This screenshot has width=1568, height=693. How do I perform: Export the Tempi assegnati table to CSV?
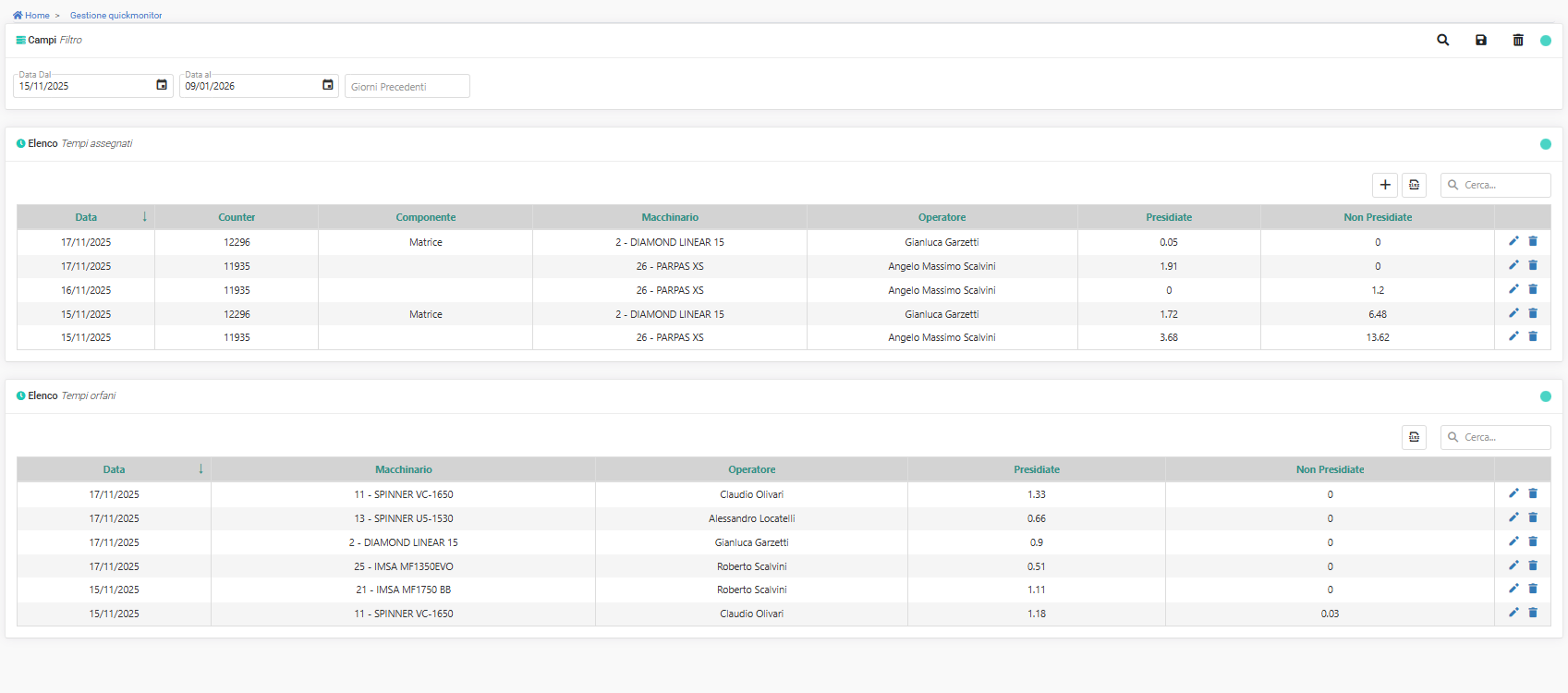point(1414,185)
